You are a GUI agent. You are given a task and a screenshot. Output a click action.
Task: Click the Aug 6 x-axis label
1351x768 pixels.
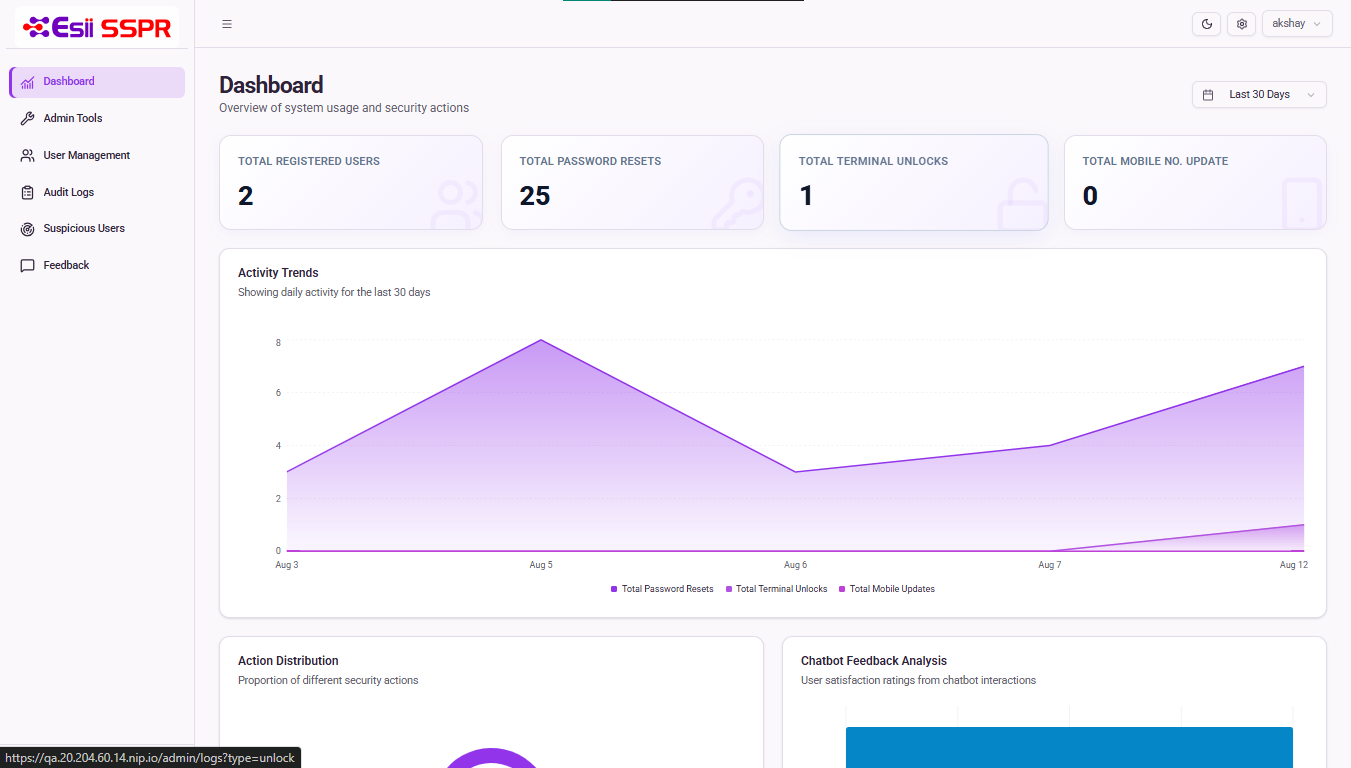coord(795,565)
